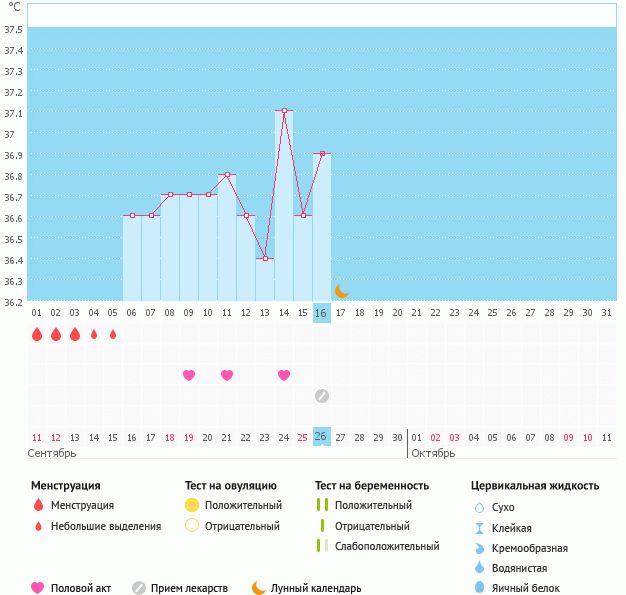
Task: Click the Клейкая cervical fluid legend icon
Action: (x=478, y=528)
